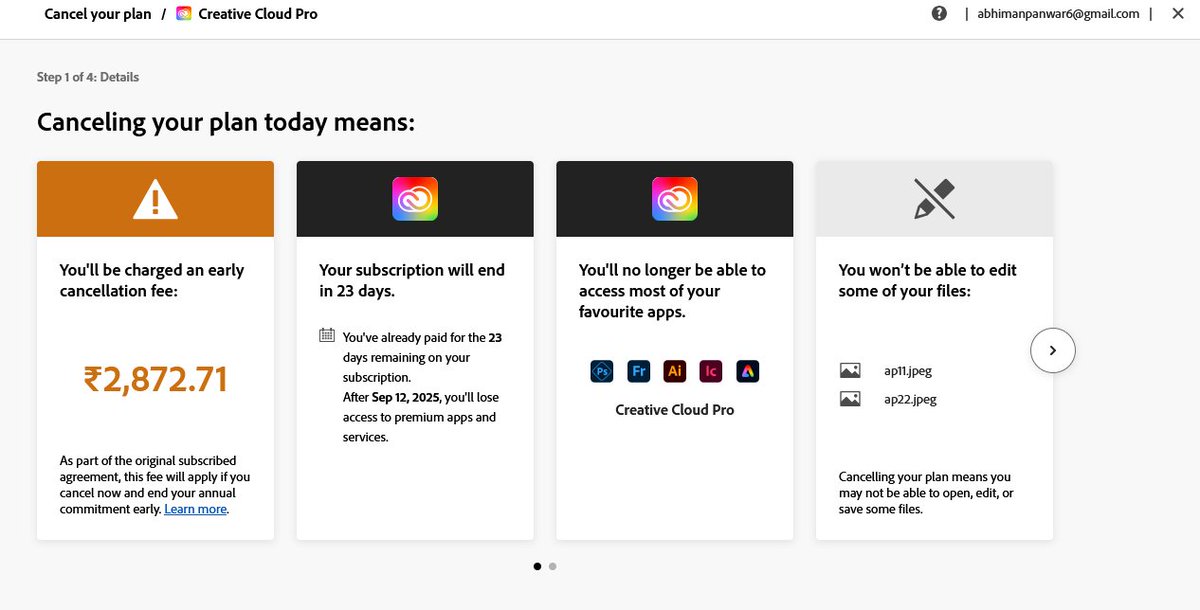Open the Learn more link
1200x610 pixels.
[x=196, y=509]
